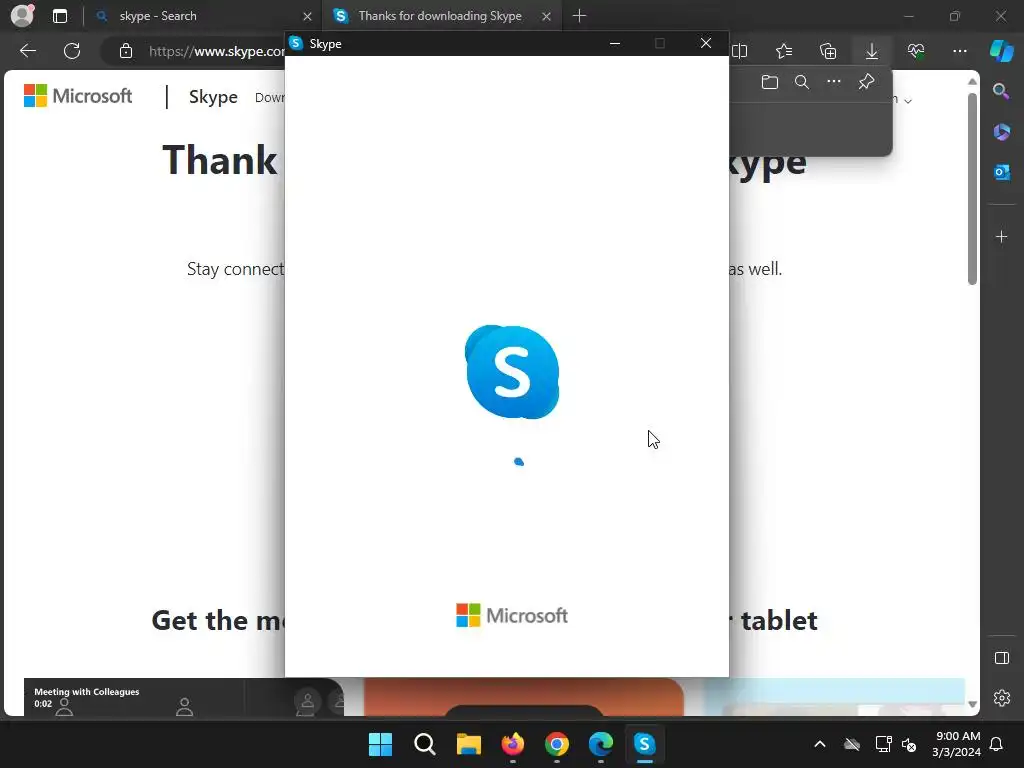Image resolution: width=1024 pixels, height=768 pixels.
Task: Click the Edge back navigation arrow
Action: [27, 51]
